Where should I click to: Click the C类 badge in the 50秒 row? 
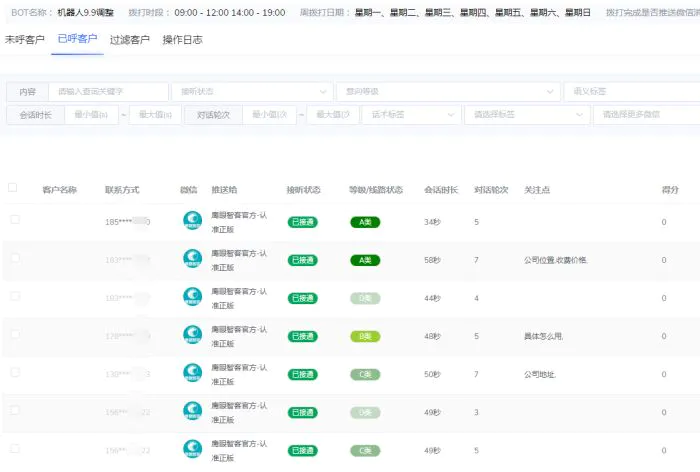point(365,374)
